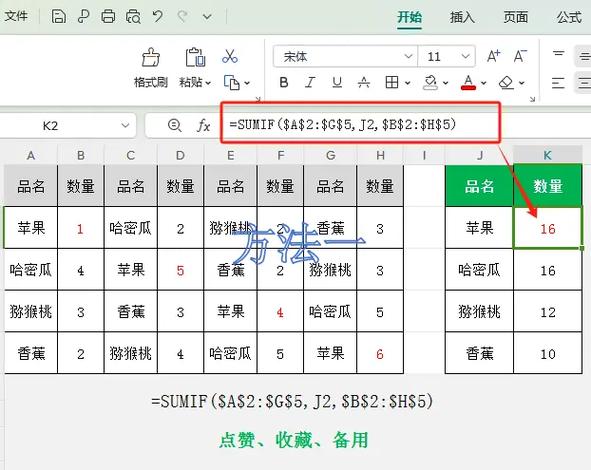Switch to the 插入 tab
This screenshot has height=470, width=591.
point(462,17)
